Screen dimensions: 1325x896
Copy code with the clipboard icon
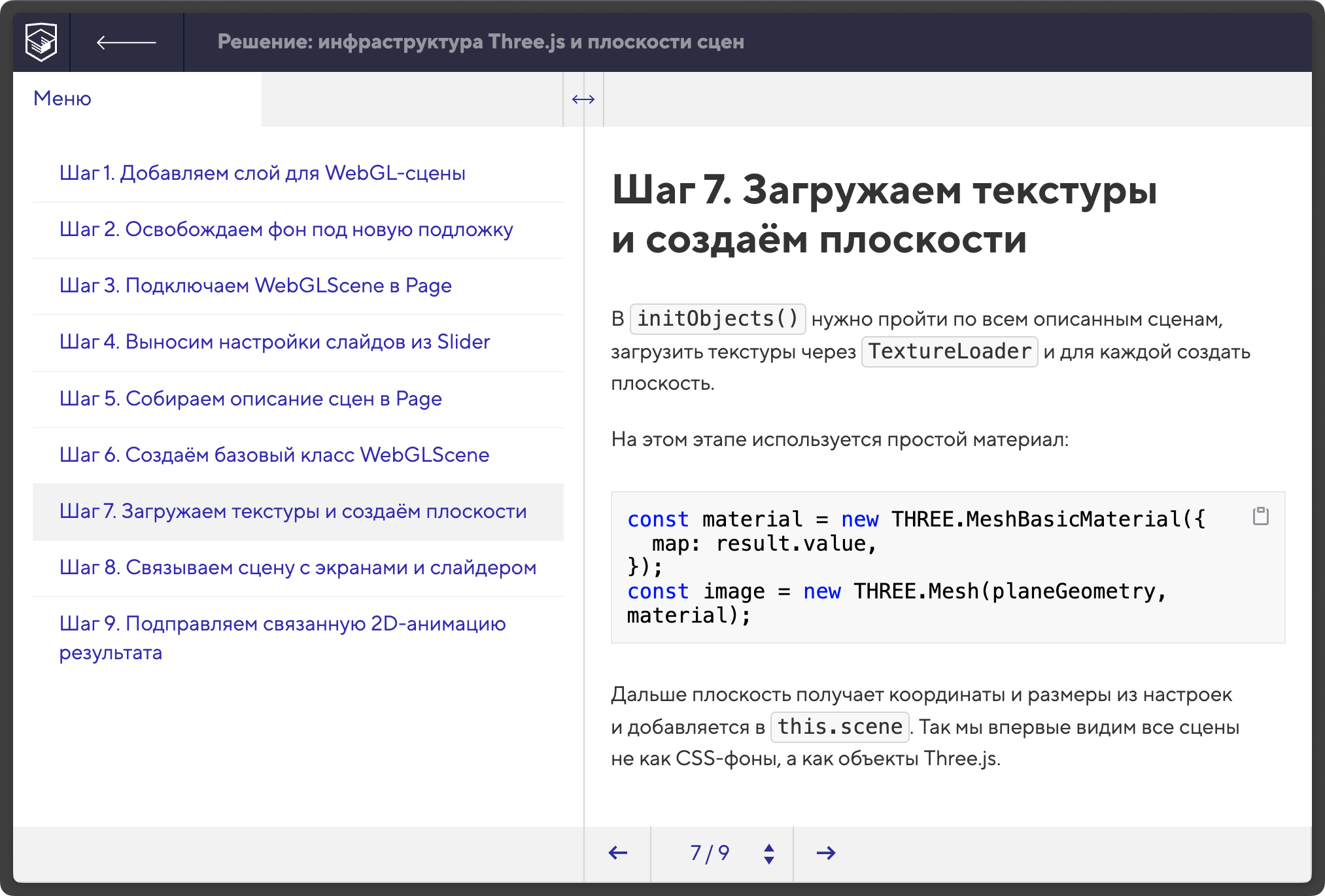(x=1260, y=516)
